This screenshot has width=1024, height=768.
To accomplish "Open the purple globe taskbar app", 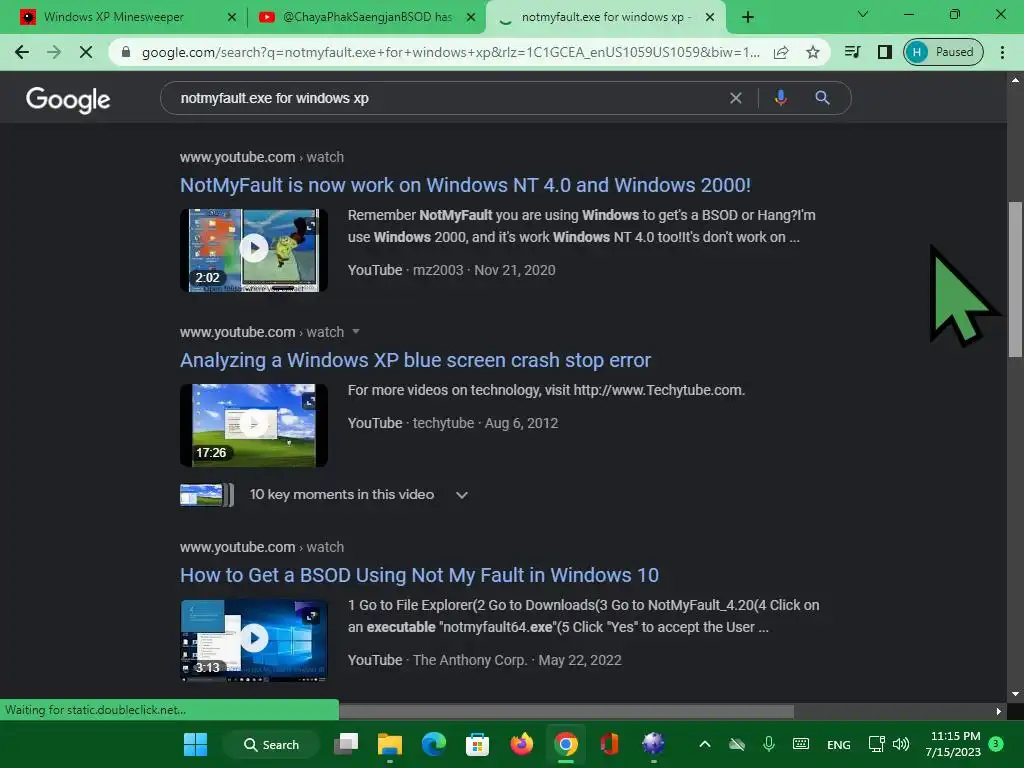I will pyautogui.click(x=653, y=744).
